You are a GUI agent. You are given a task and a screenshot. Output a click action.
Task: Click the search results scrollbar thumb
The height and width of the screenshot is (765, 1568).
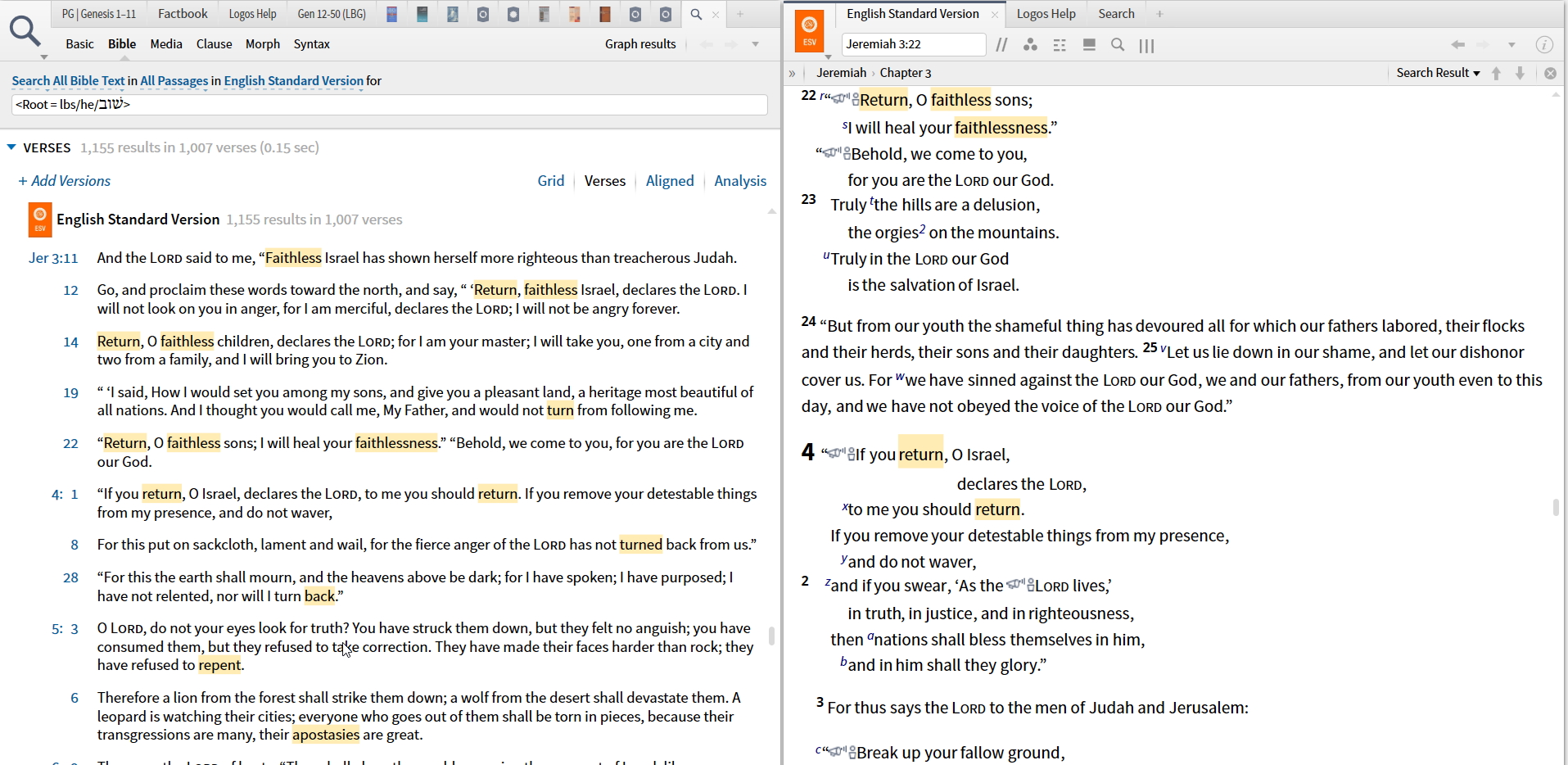771,636
